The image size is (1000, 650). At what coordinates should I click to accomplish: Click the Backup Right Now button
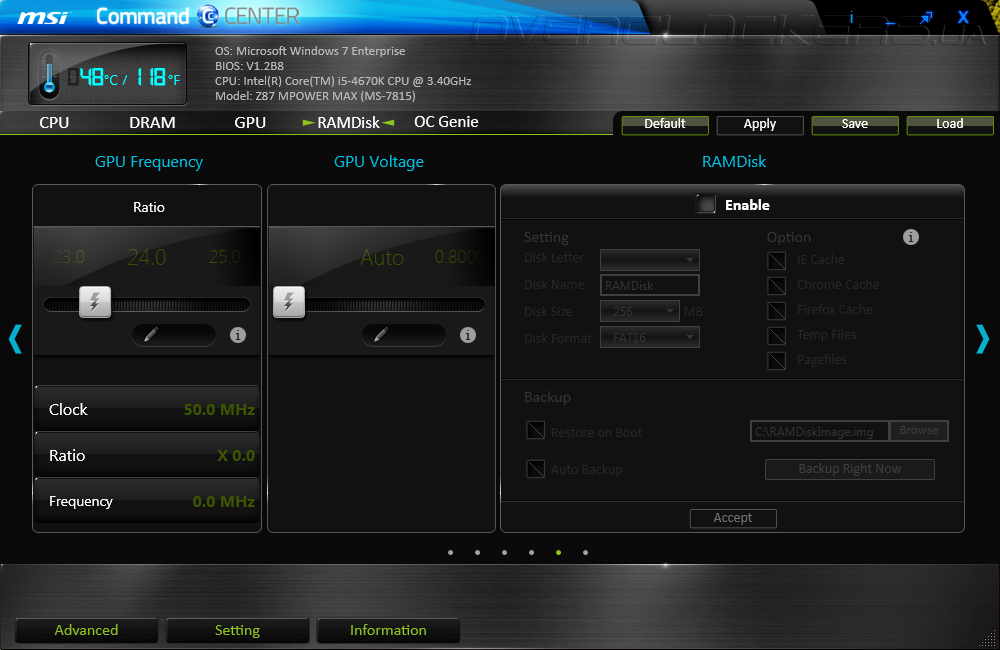pos(850,469)
